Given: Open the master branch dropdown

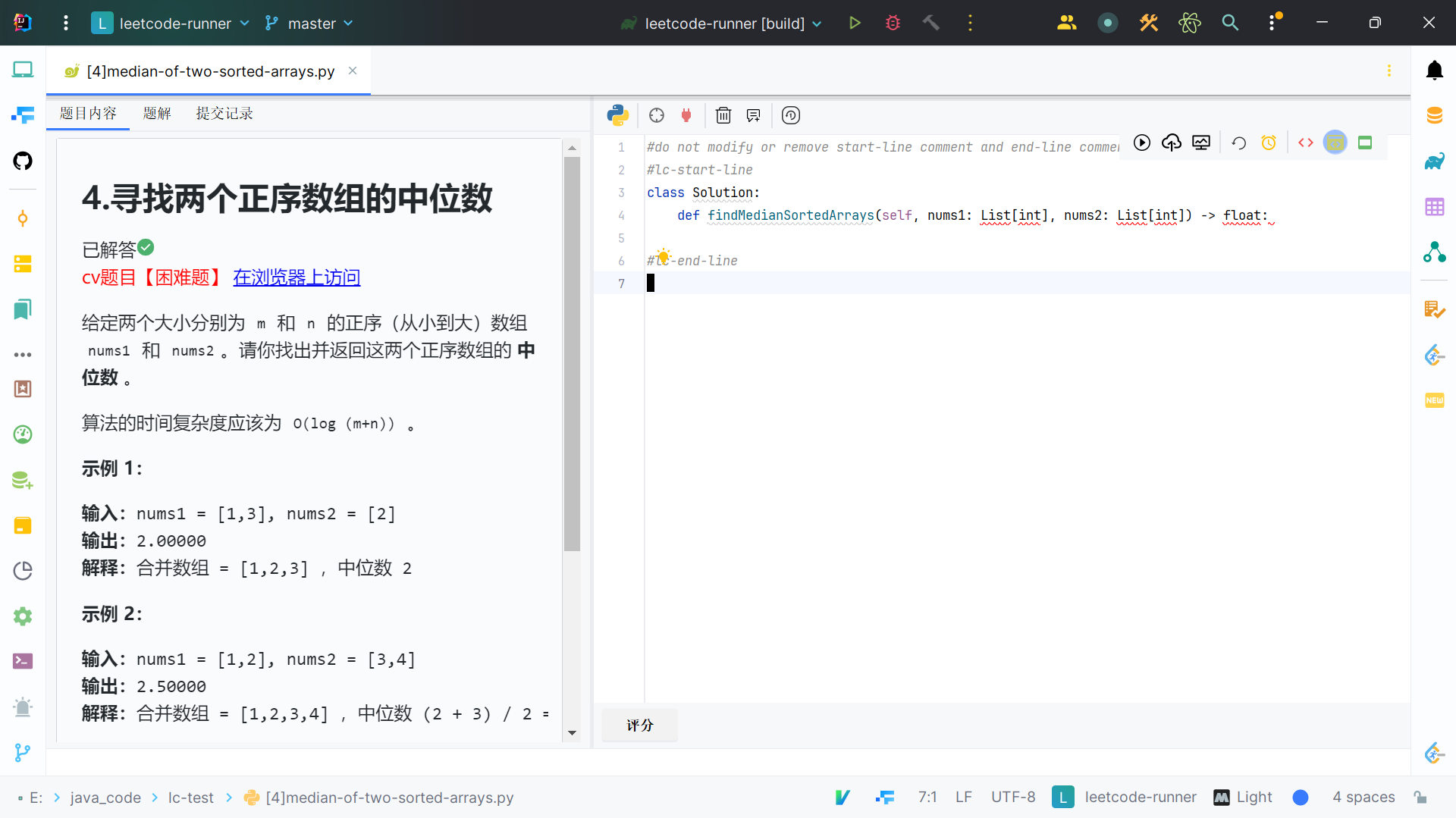Looking at the screenshot, I should (x=309, y=23).
